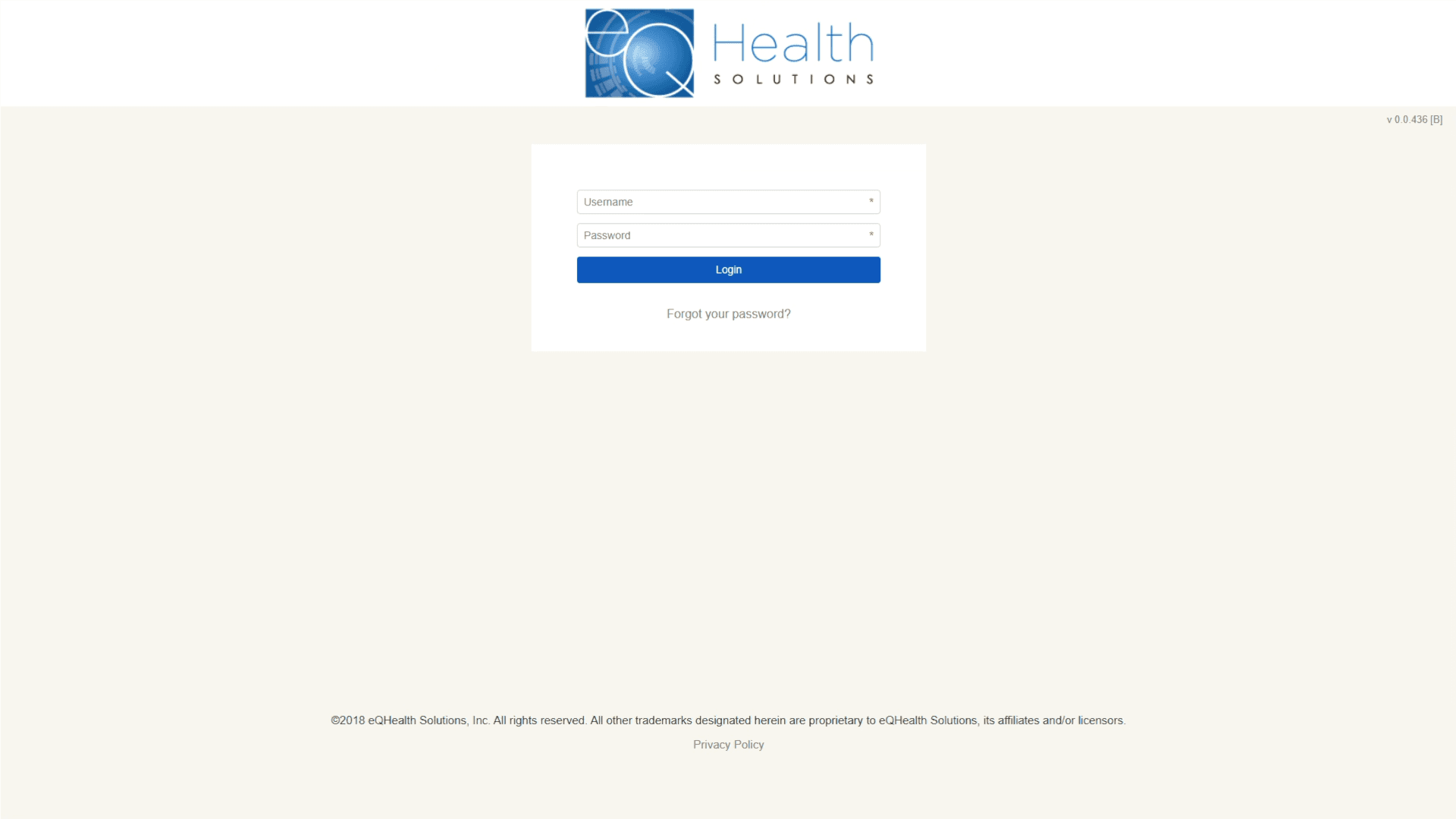Click the Username field clear icon
1456x819 pixels.
(x=870, y=202)
